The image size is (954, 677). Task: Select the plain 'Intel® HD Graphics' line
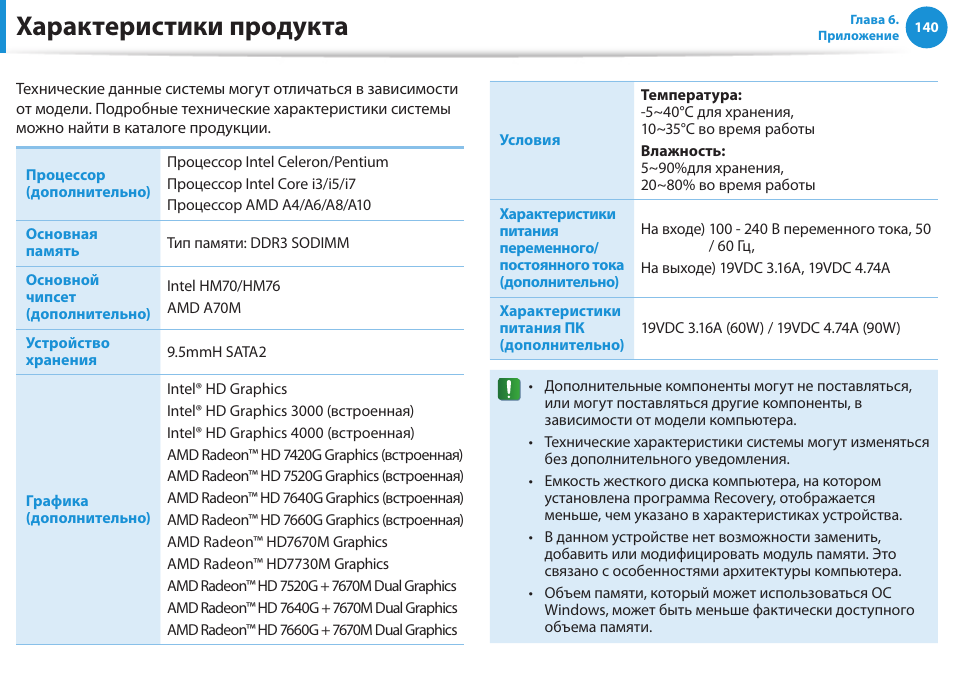click(x=227, y=389)
